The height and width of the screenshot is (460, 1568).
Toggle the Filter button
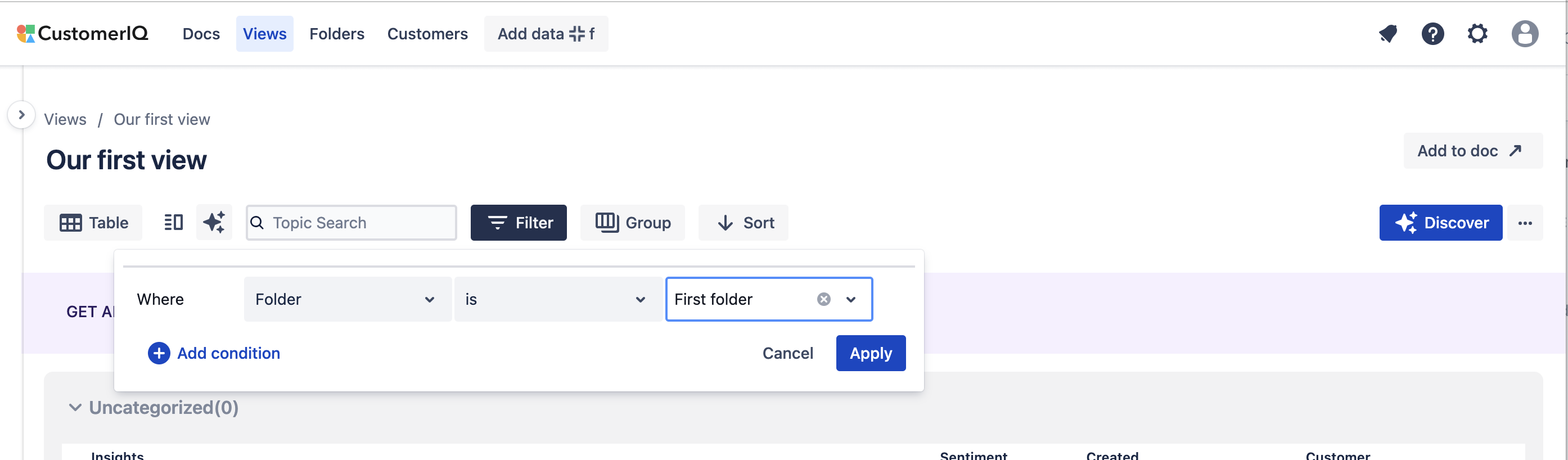[x=519, y=223]
